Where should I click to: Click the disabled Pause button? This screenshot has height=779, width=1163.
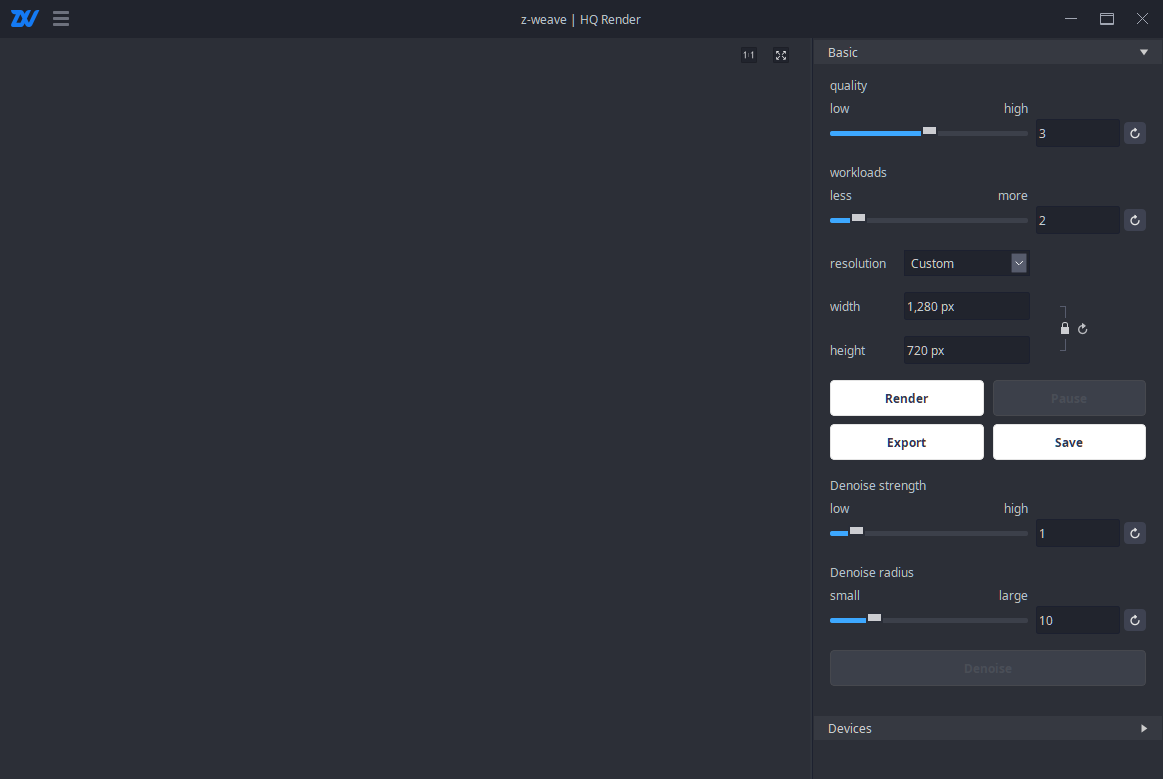(x=1069, y=398)
